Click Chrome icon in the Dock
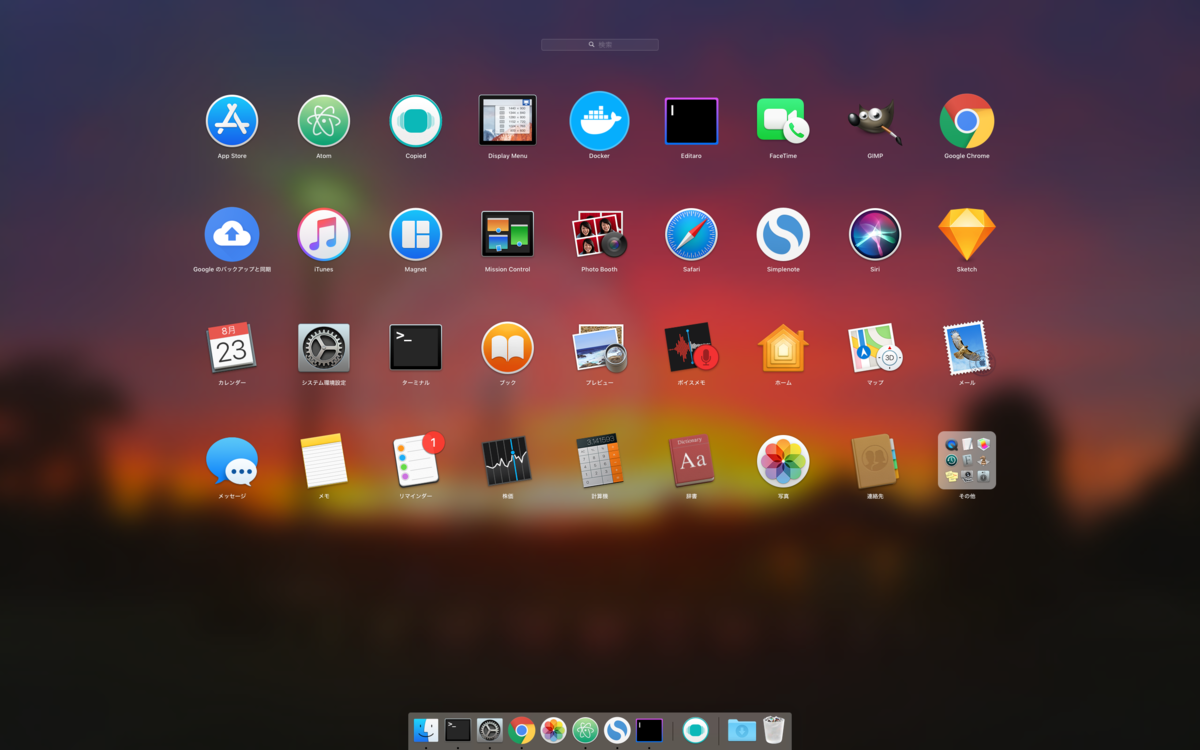 (521, 730)
